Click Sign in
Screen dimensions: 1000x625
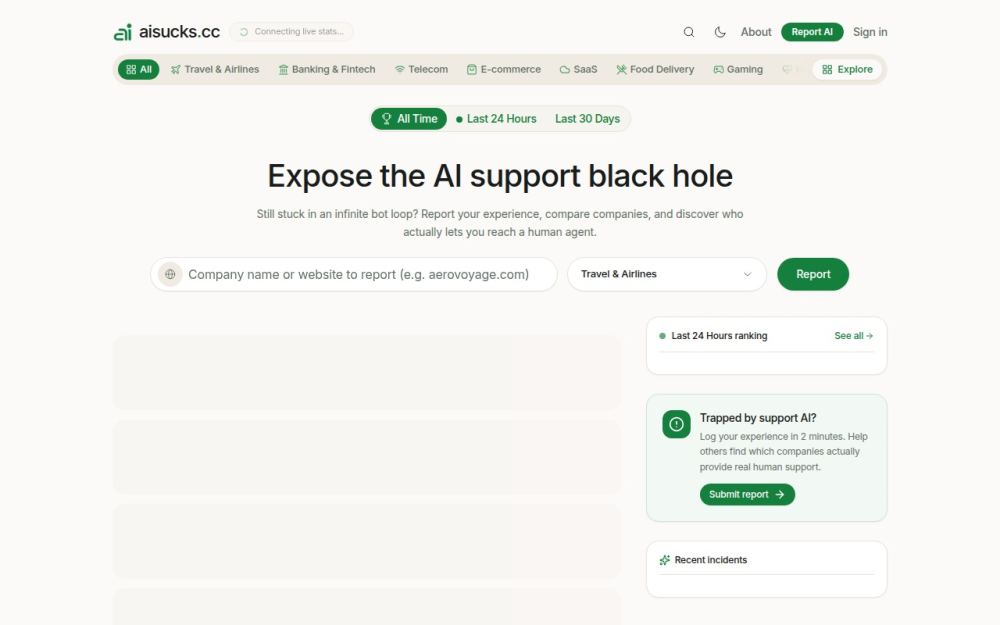point(870,32)
